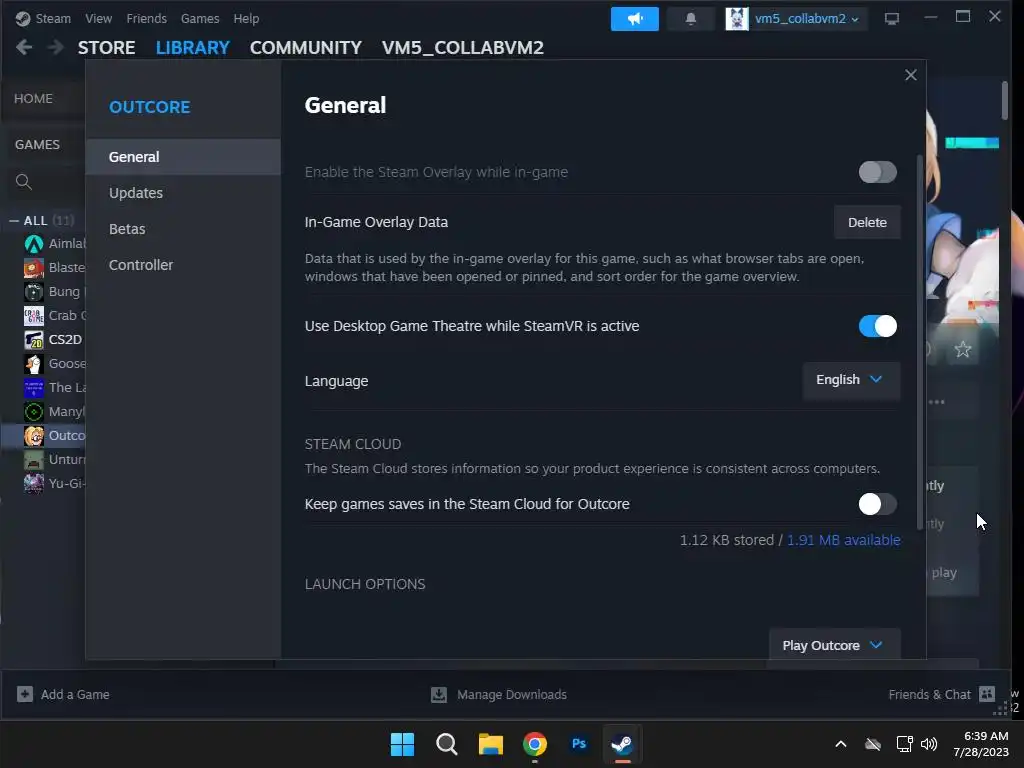Open Google Chrome from taskbar

click(535, 744)
